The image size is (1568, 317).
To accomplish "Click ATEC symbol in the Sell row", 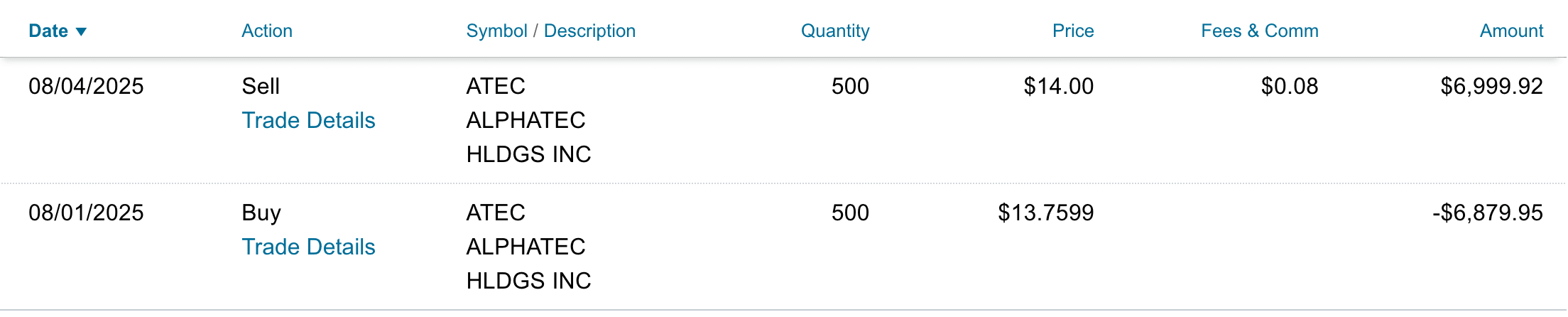I will pos(496,87).
